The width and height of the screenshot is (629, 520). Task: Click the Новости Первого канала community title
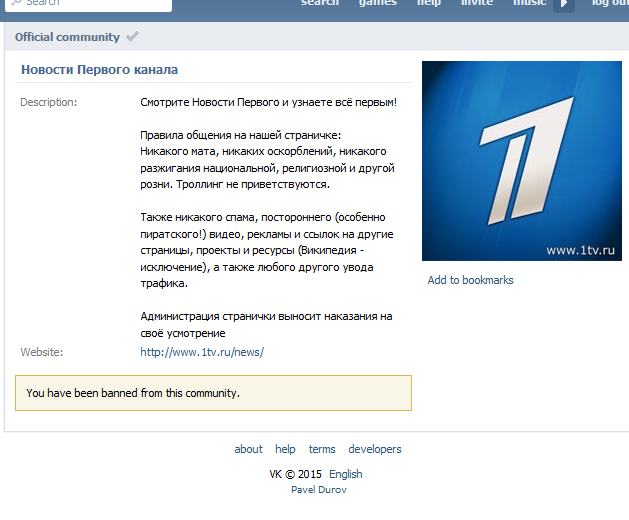[x=99, y=70]
